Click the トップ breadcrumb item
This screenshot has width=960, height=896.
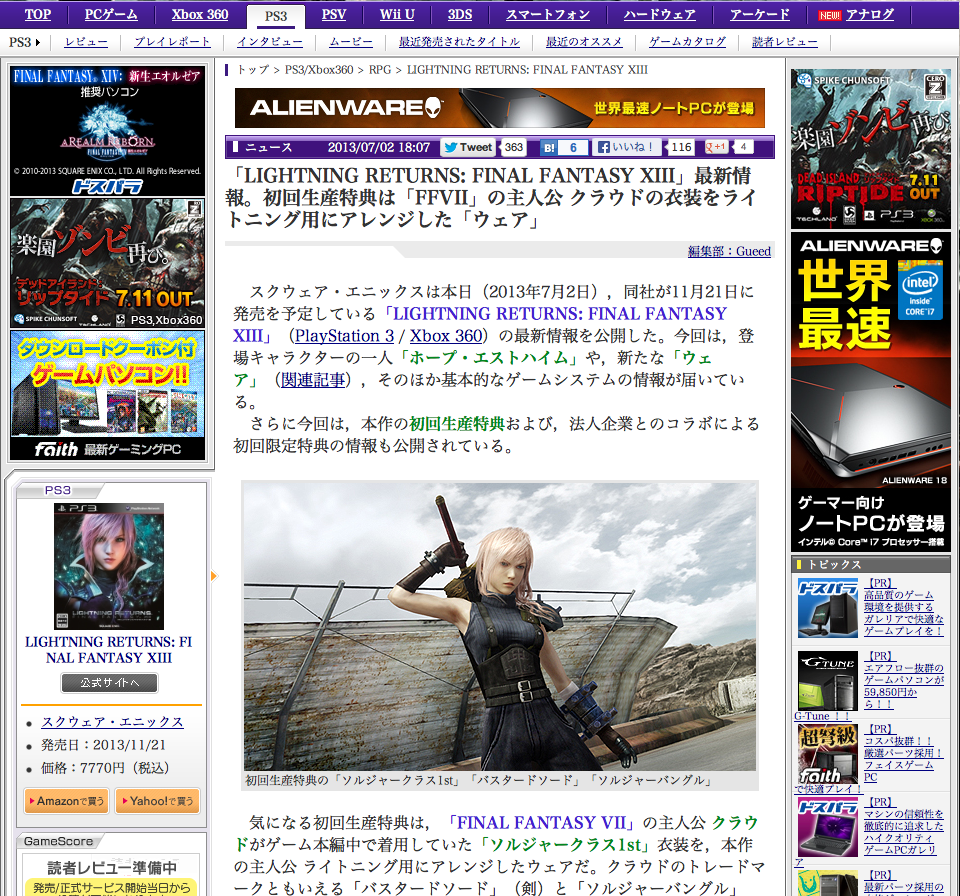pyautogui.click(x=253, y=70)
